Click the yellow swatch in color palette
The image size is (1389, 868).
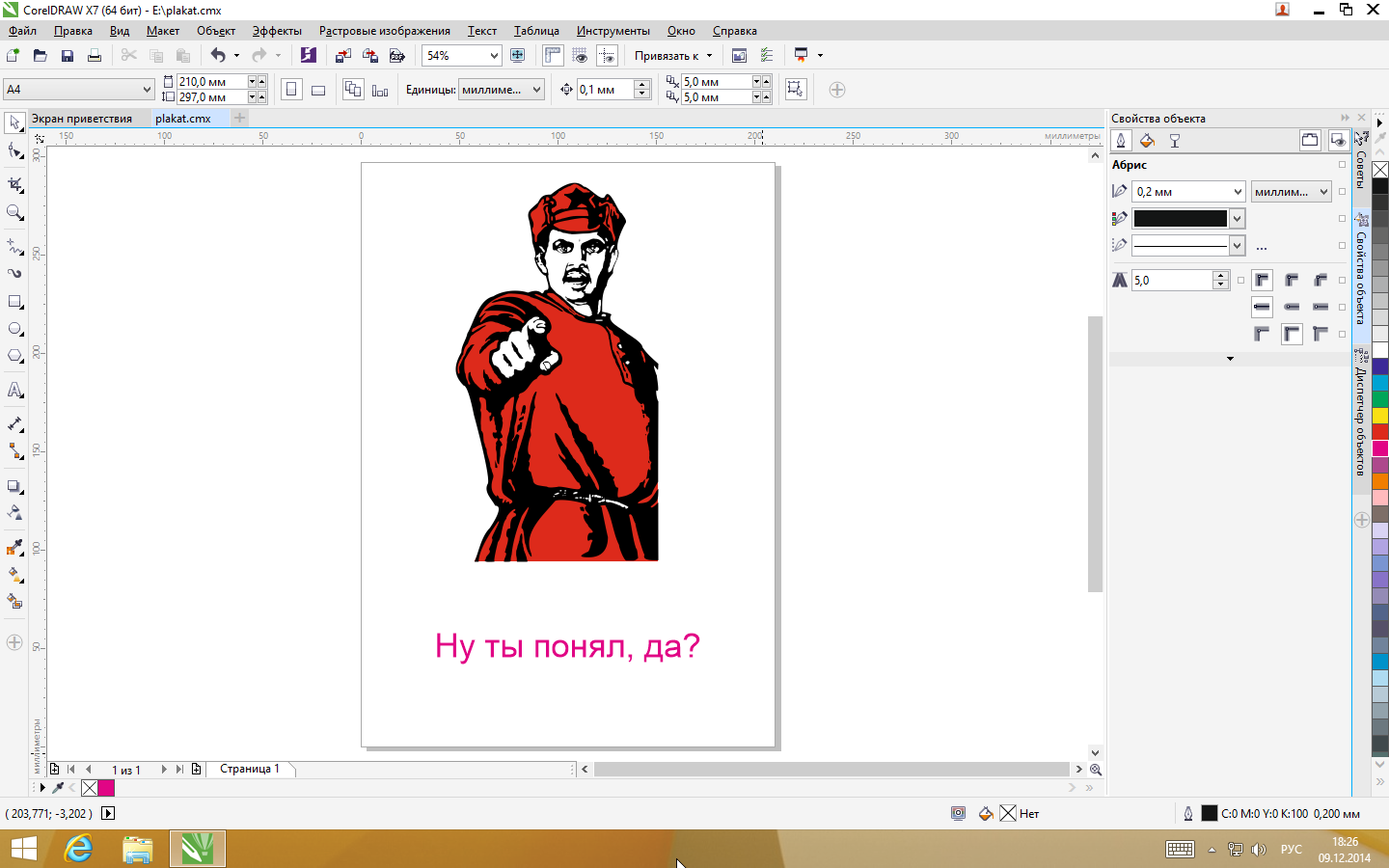point(1380,415)
